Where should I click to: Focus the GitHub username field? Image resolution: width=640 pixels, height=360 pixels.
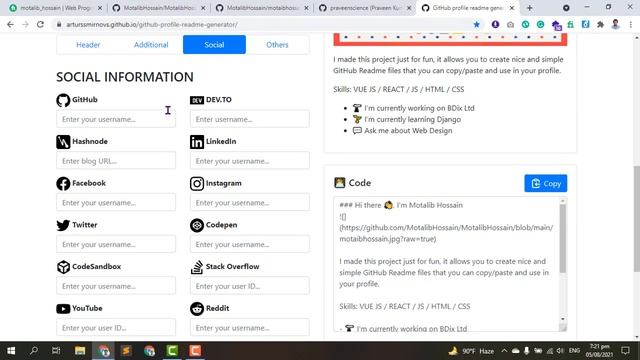click(116, 119)
